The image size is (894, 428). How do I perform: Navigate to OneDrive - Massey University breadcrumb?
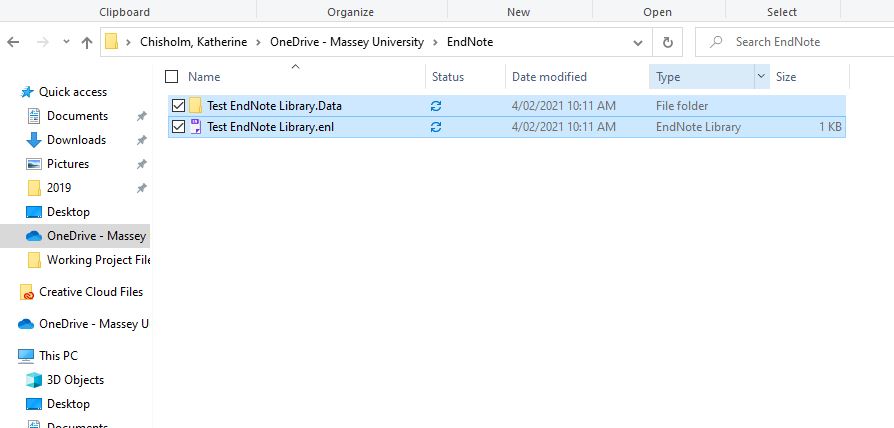coord(347,42)
